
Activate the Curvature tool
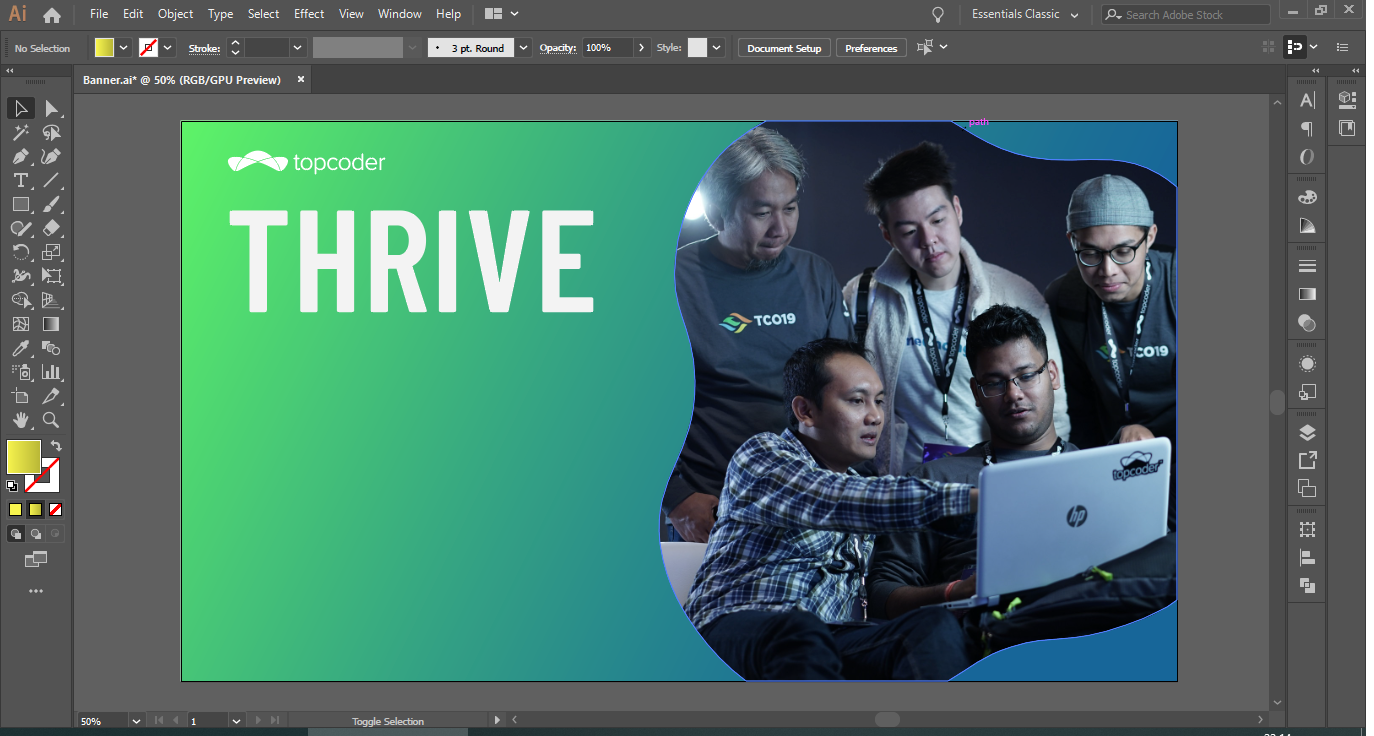(52, 156)
